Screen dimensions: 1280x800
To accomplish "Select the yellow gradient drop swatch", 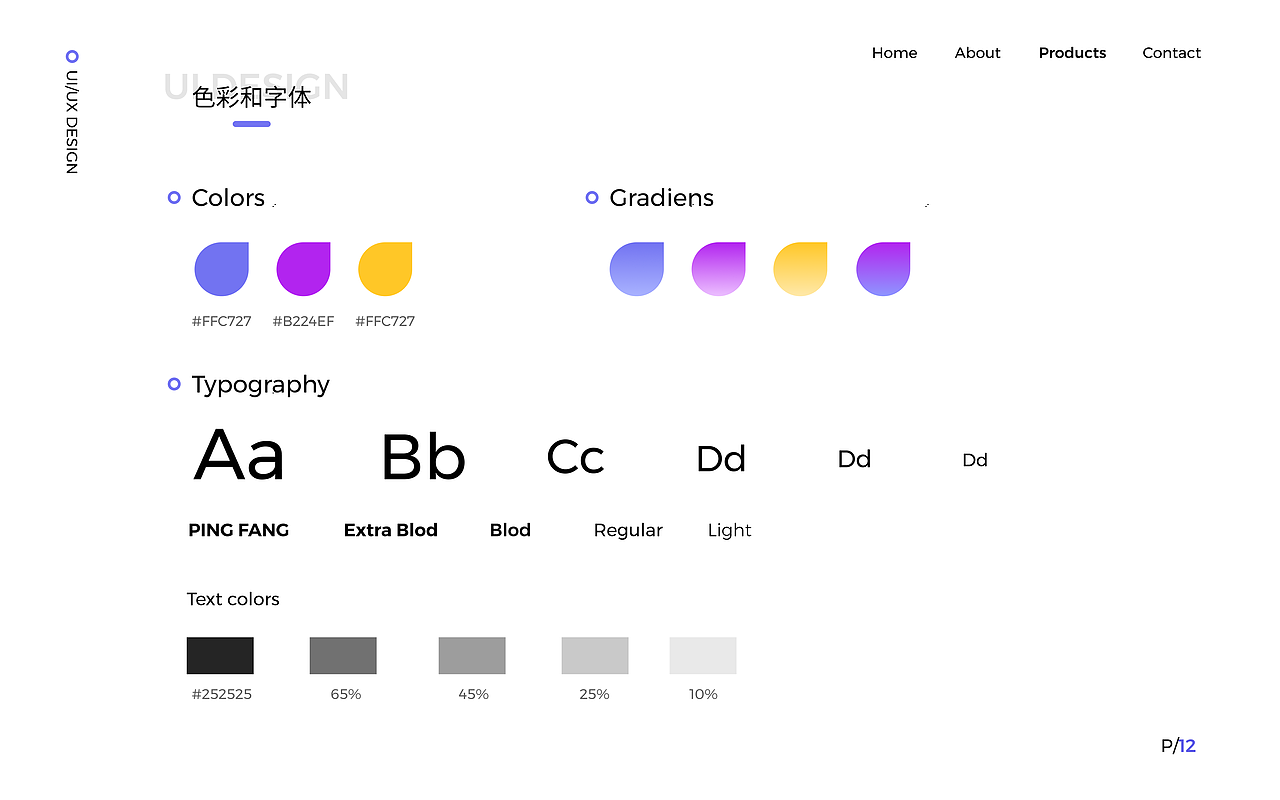I will click(x=800, y=269).
